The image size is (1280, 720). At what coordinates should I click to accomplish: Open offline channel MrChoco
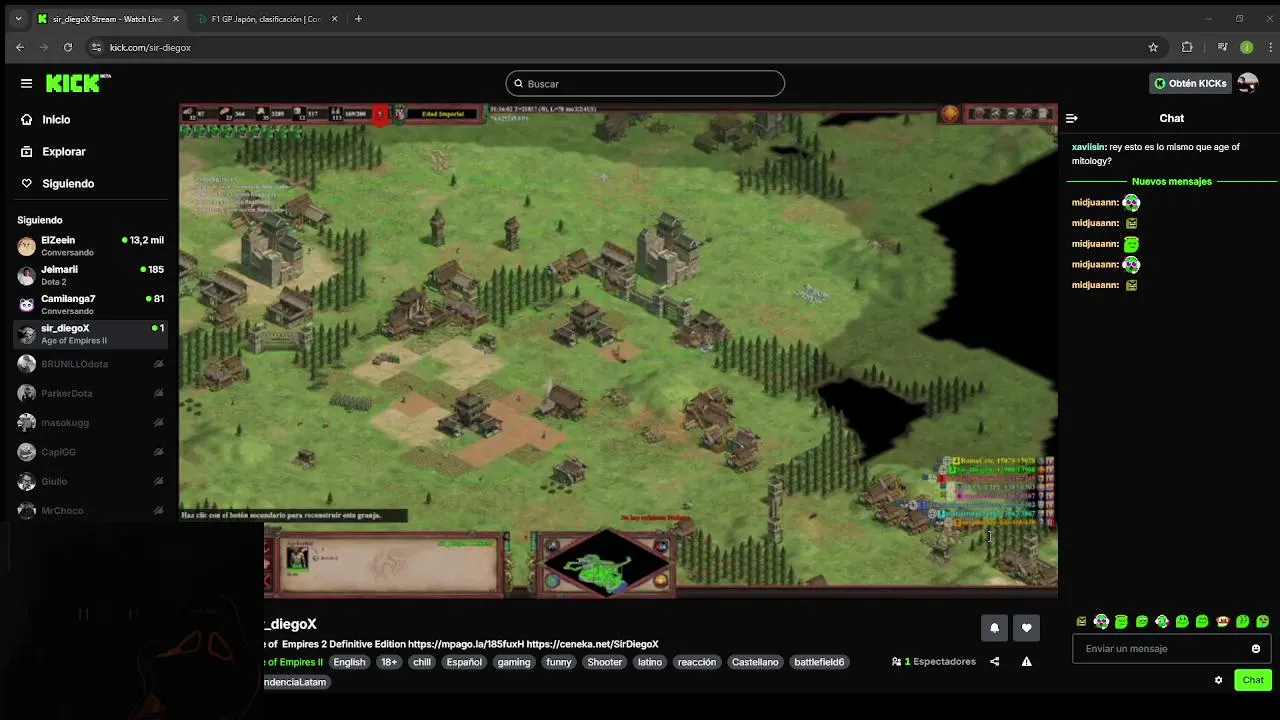click(91, 510)
